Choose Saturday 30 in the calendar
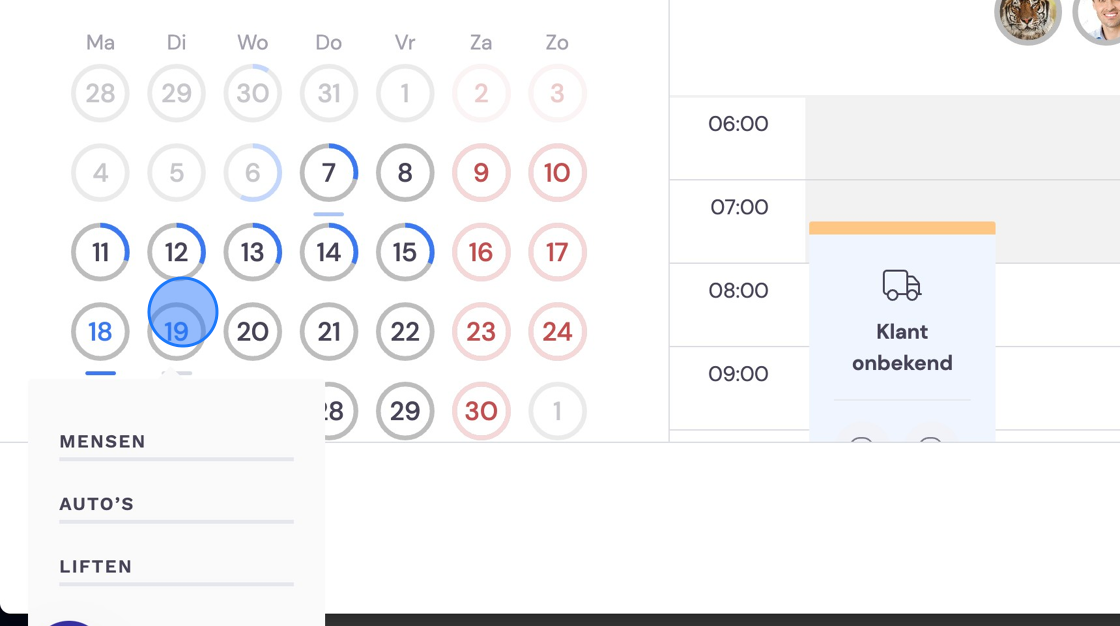1120x626 pixels. pos(481,411)
